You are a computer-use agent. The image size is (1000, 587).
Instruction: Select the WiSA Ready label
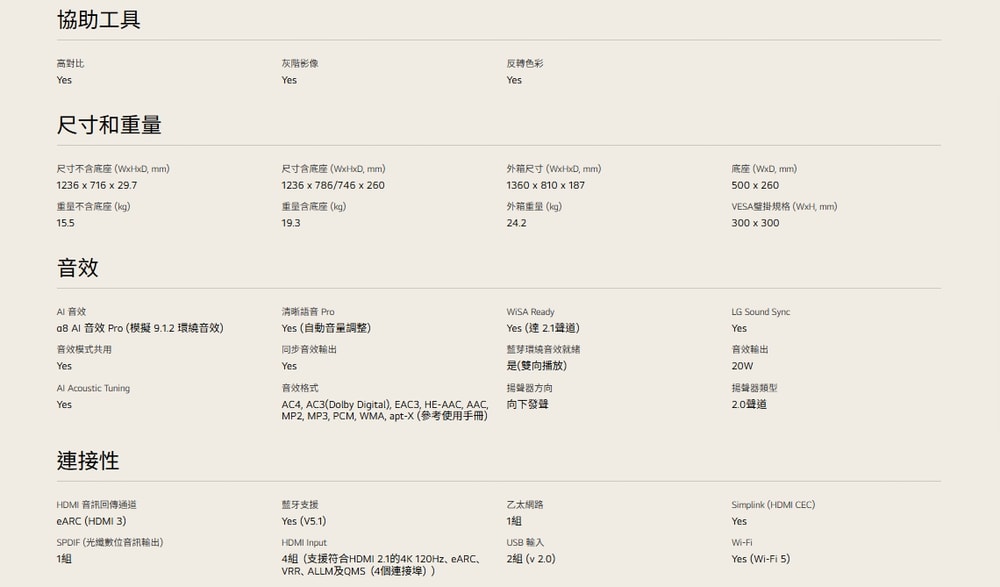point(530,312)
